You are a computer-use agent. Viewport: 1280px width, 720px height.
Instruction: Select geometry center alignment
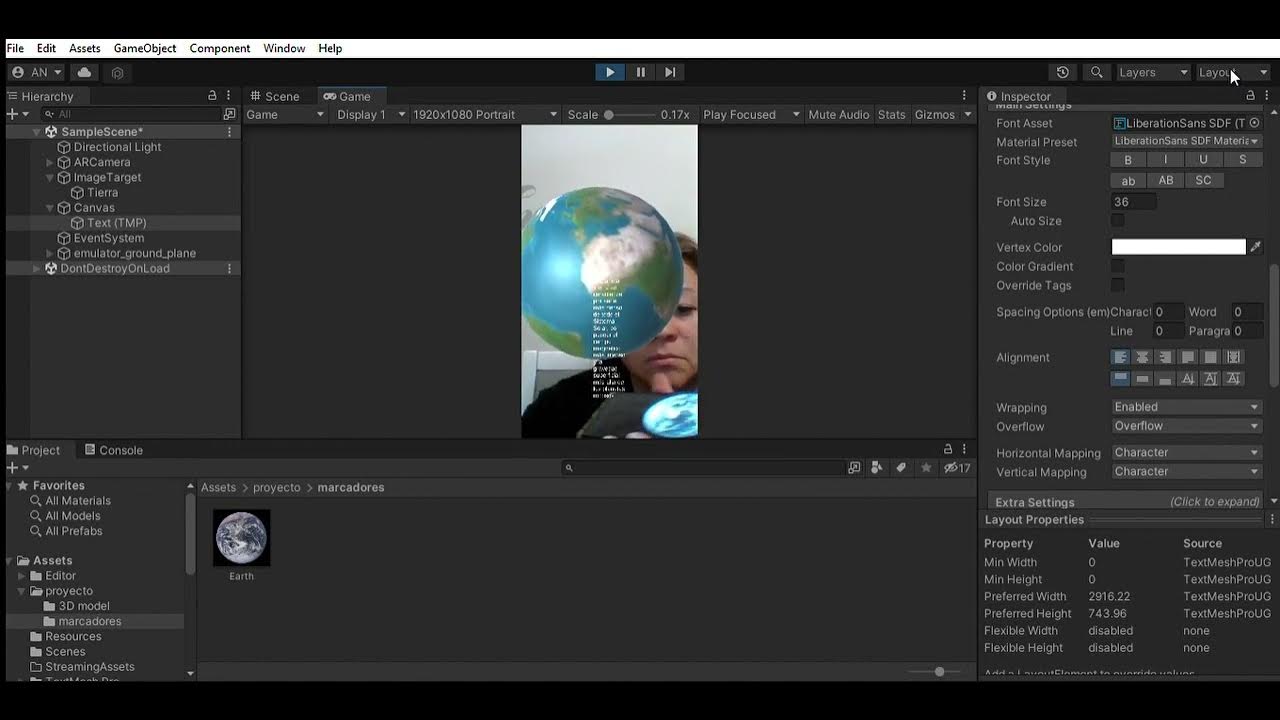[x=1233, y=357]
